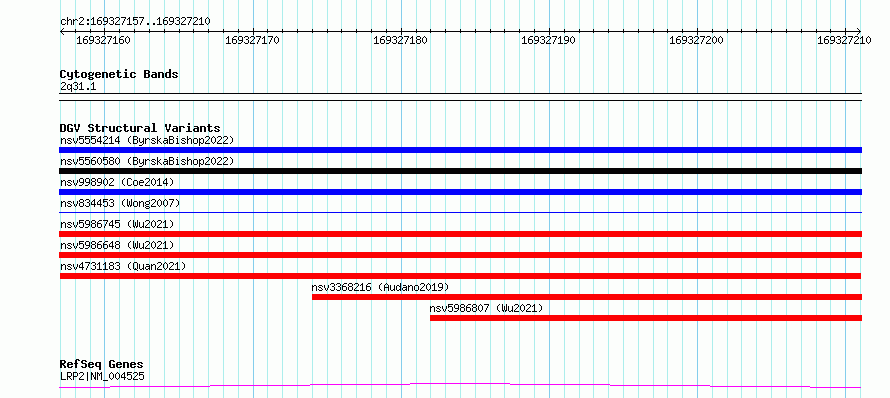Open the LRP2|NM_004525 gene label
The width and height of the screenshot is (890, 398).
click(x=102, y=376)
